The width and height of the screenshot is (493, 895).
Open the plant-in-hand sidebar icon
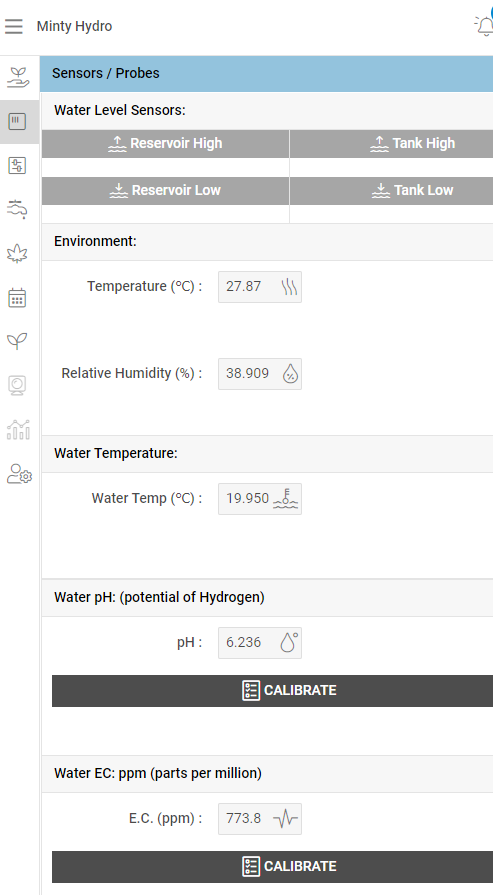(x=18, y=77)
